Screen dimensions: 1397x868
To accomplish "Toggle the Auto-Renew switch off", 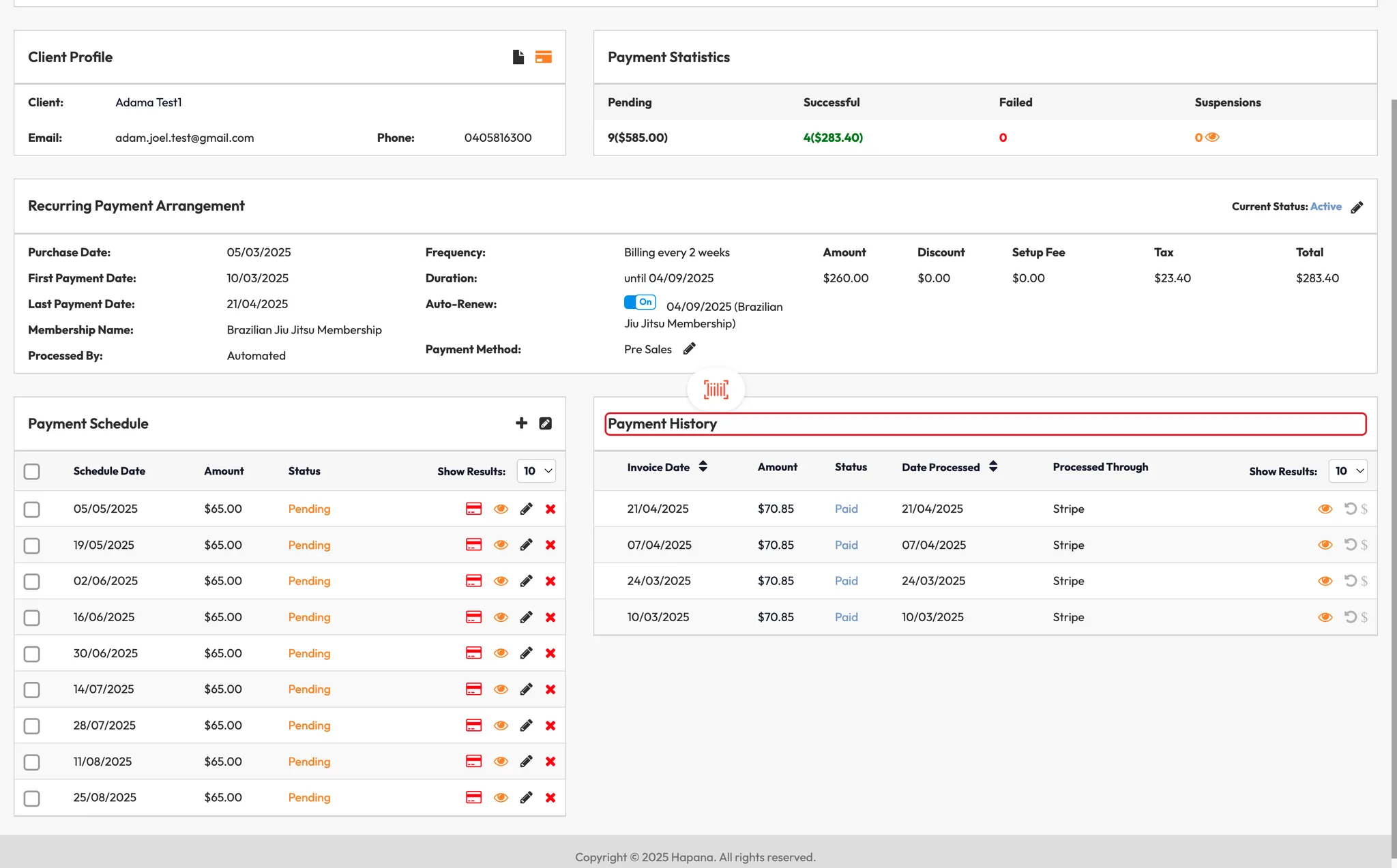I will pos(640,302).
